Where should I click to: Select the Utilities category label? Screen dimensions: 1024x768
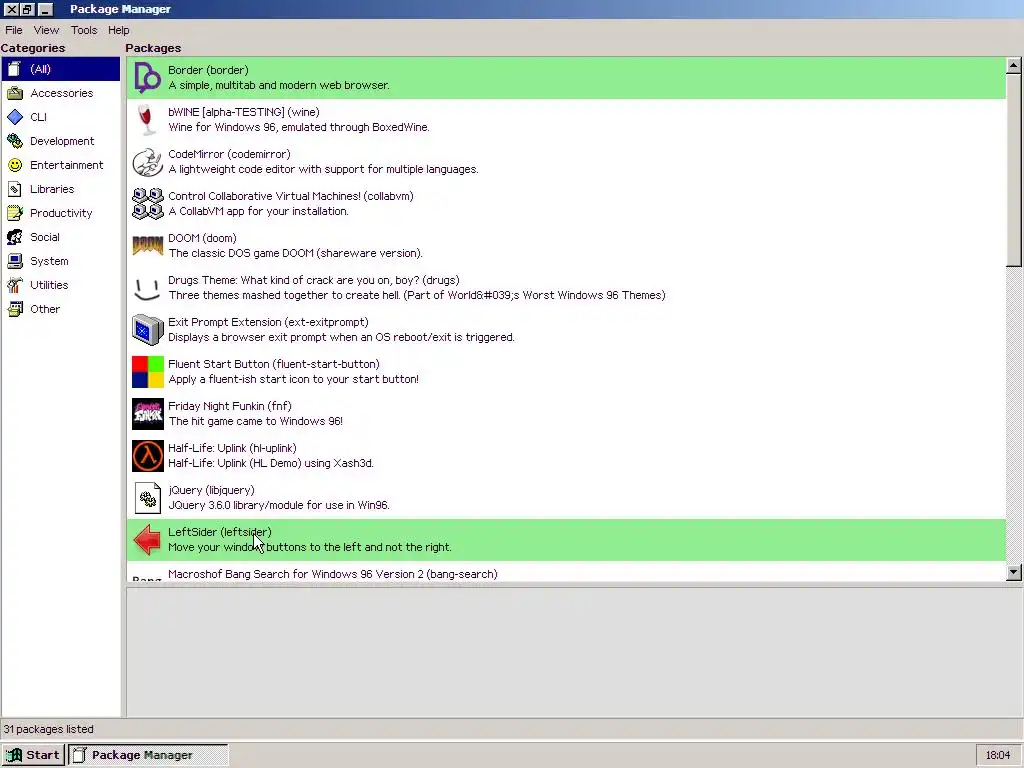[49, 285]
